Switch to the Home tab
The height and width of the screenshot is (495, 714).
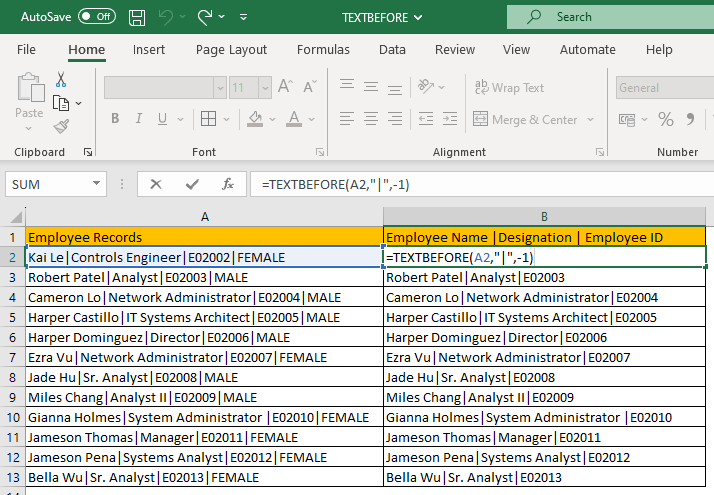pos(87,49)
